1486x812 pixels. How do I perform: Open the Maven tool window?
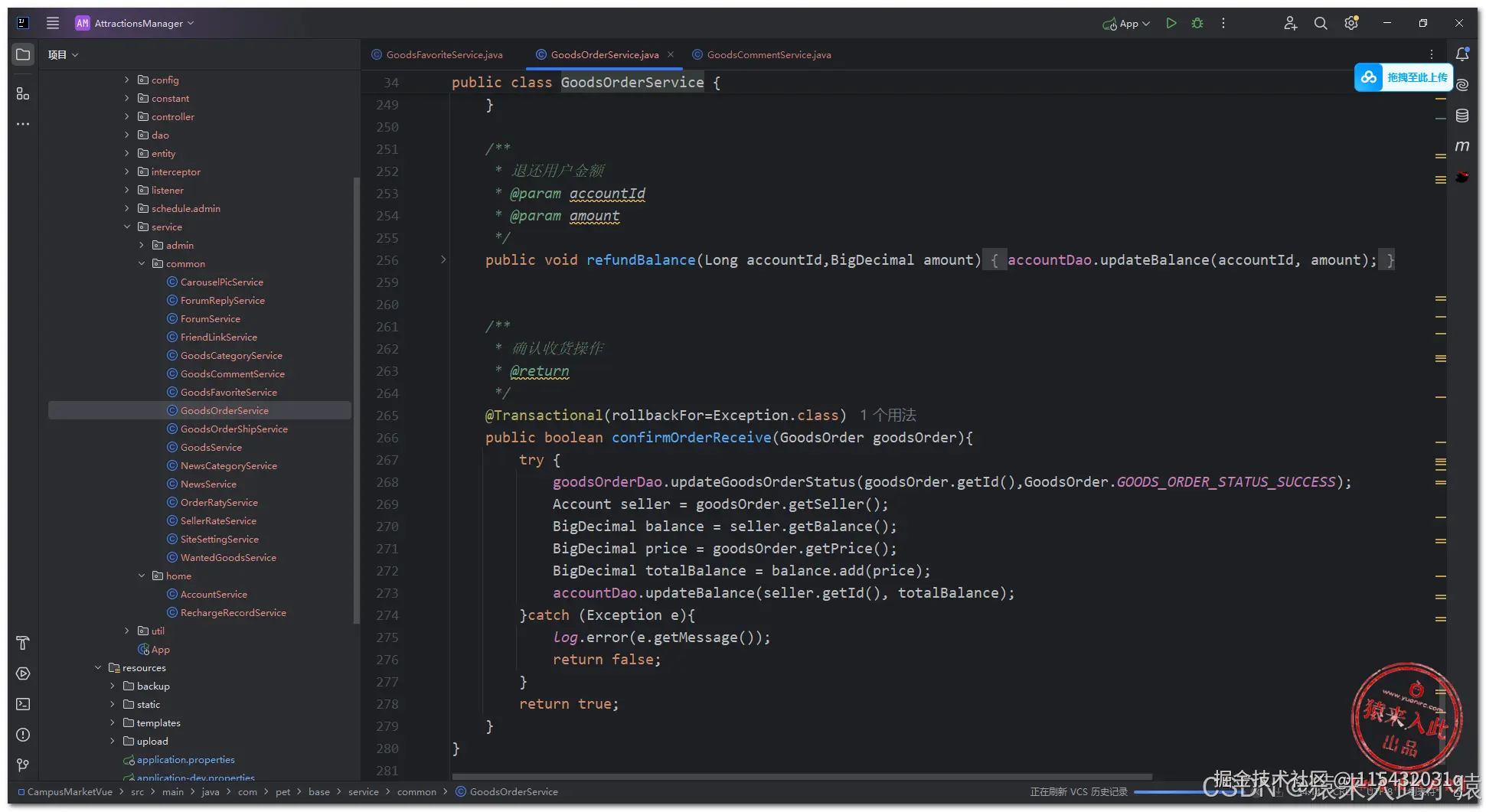click(1462, 145)
